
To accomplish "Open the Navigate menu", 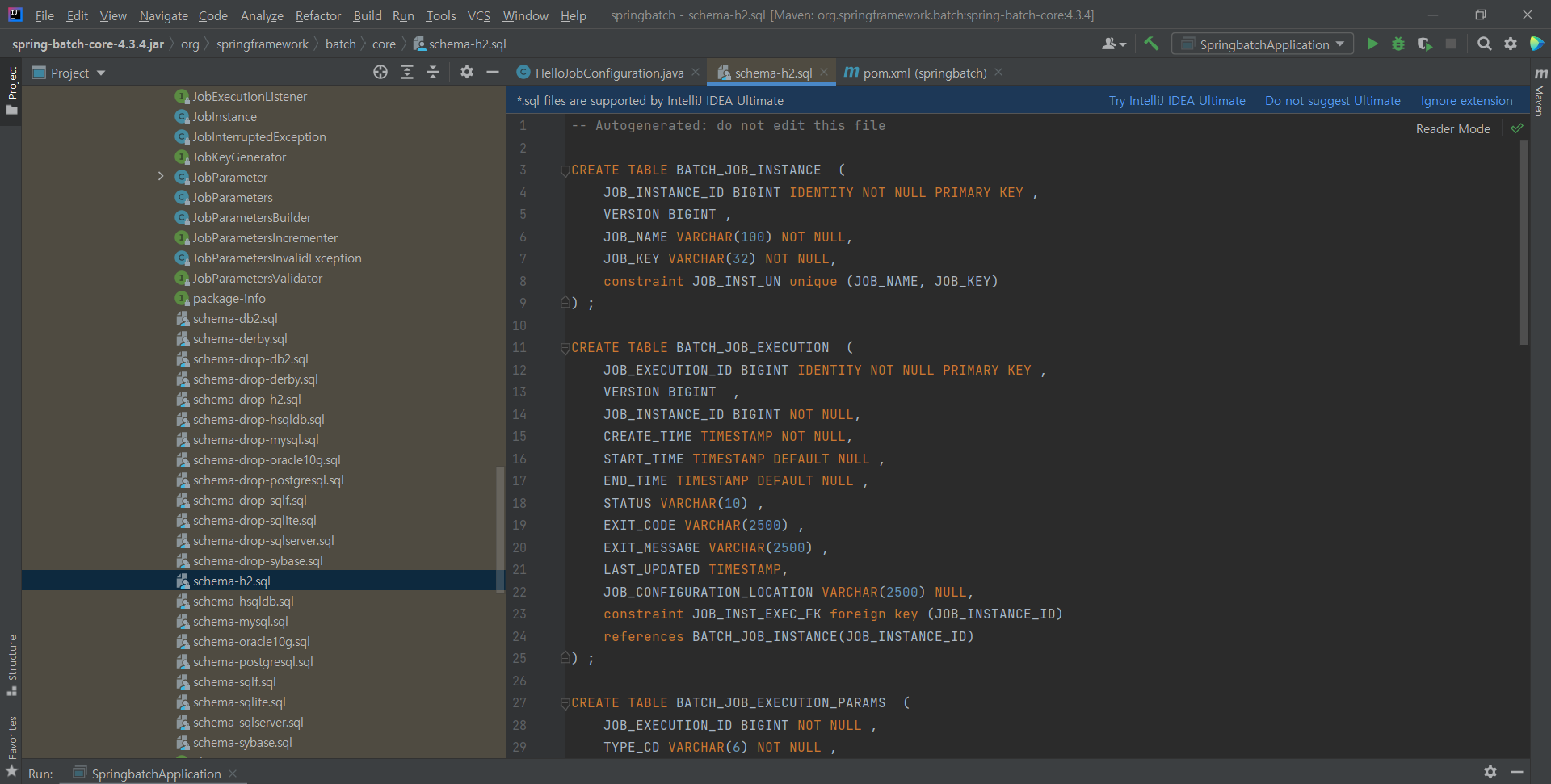I will pyautogui.click(x=163, y=15).
